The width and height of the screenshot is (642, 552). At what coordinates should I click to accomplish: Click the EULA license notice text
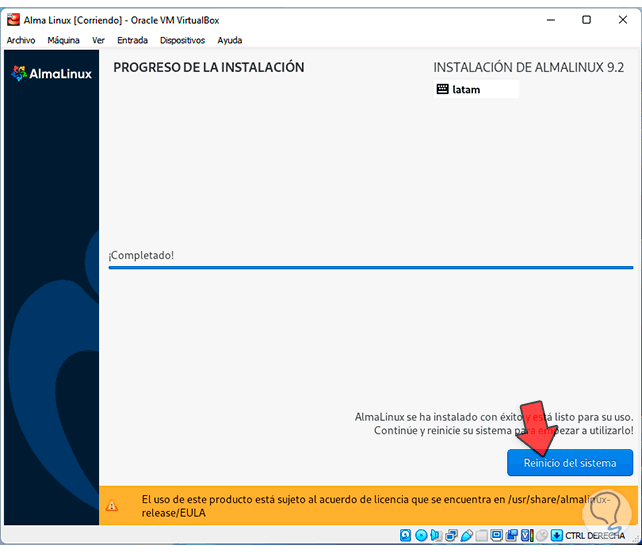(375, 506)
